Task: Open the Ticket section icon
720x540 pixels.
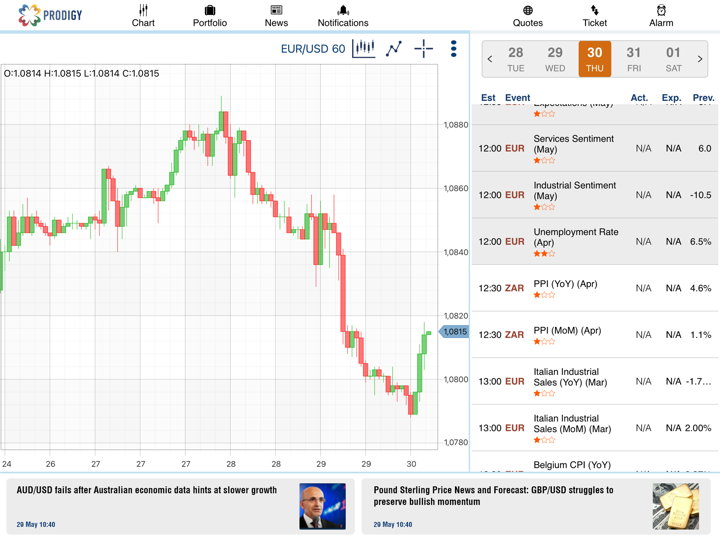Action: (594, 11)
